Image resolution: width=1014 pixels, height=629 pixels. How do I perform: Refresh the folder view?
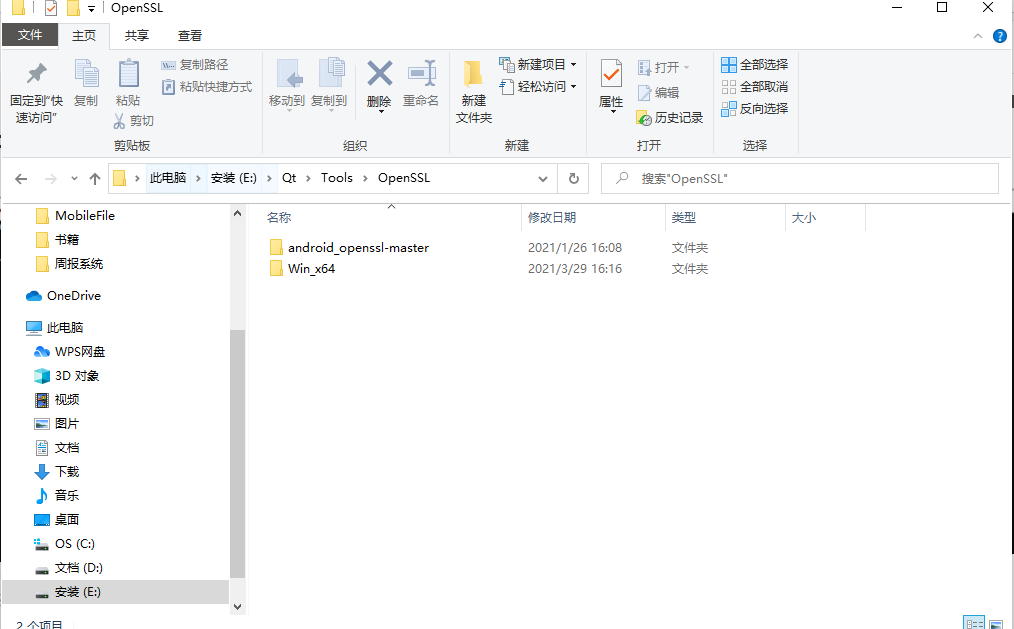point(572,178)
